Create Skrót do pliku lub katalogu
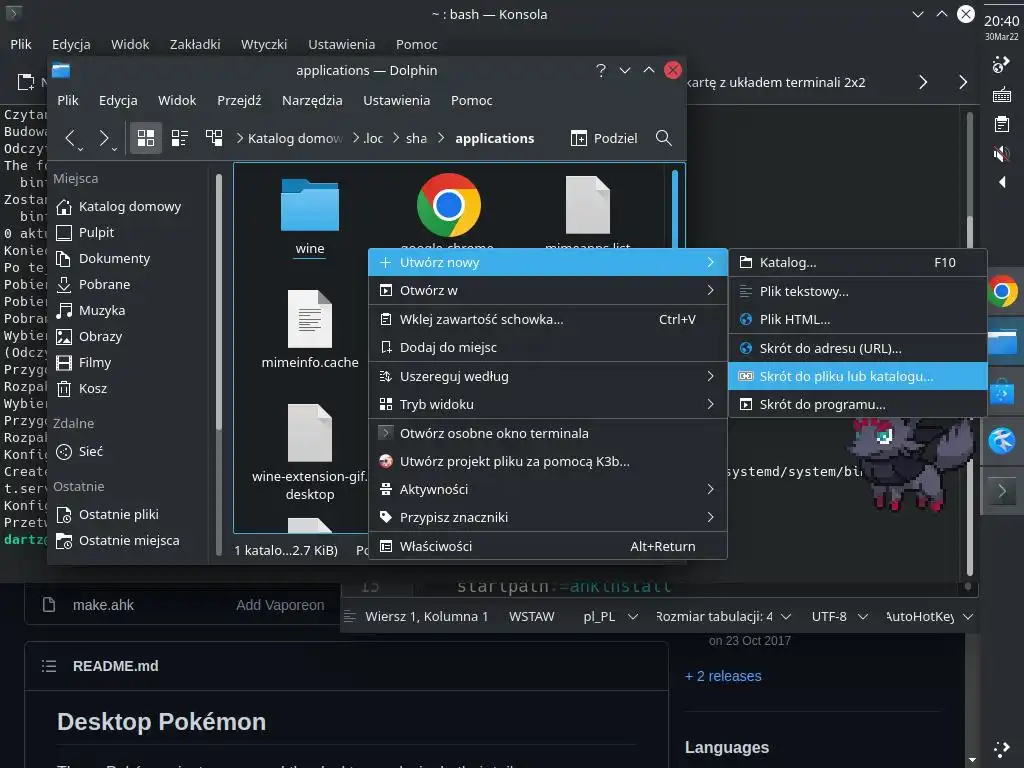The width and height of the screenshot is (1024, 768). coord(857,376)
